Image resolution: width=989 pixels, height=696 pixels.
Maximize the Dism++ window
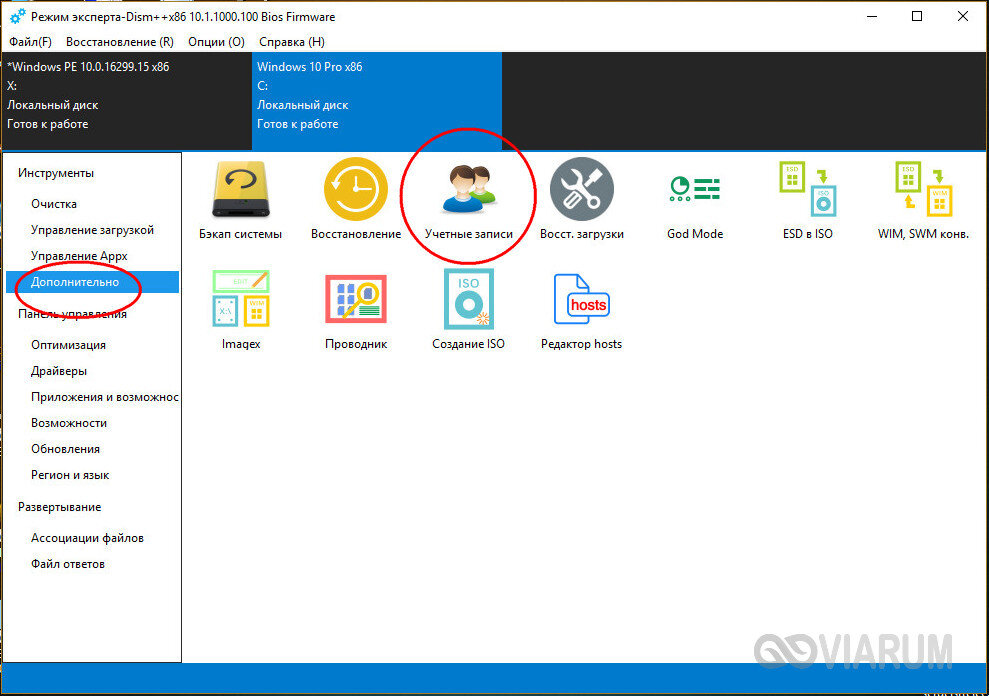click(917, 16)
